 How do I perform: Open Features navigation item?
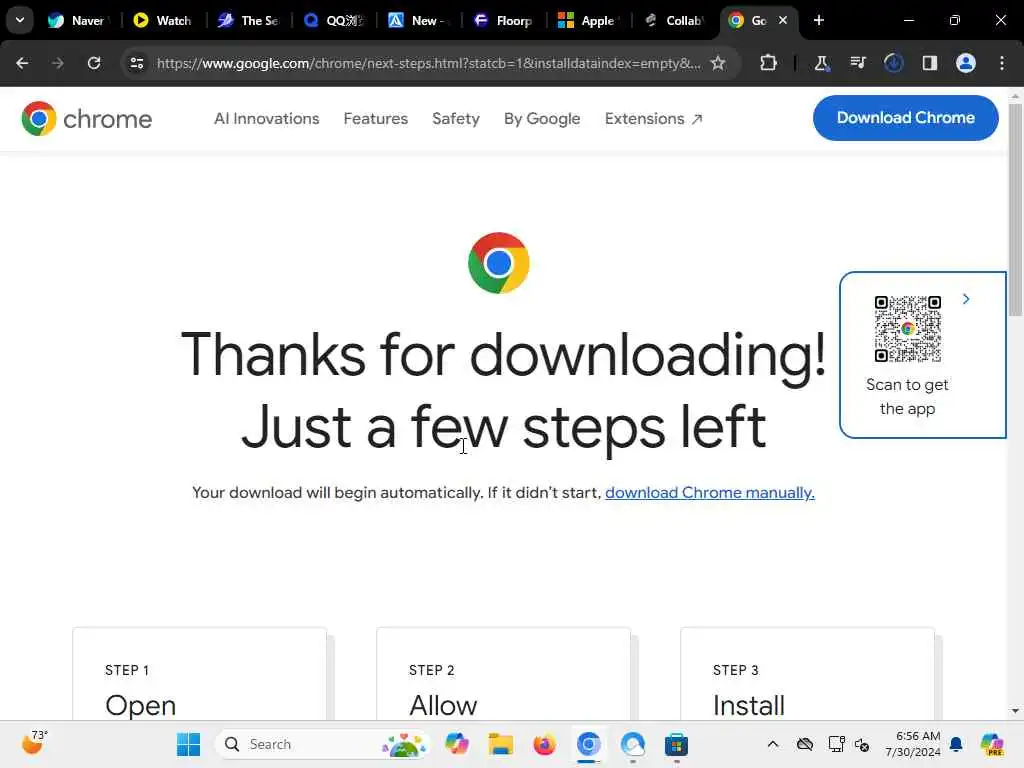click(376, 119)
